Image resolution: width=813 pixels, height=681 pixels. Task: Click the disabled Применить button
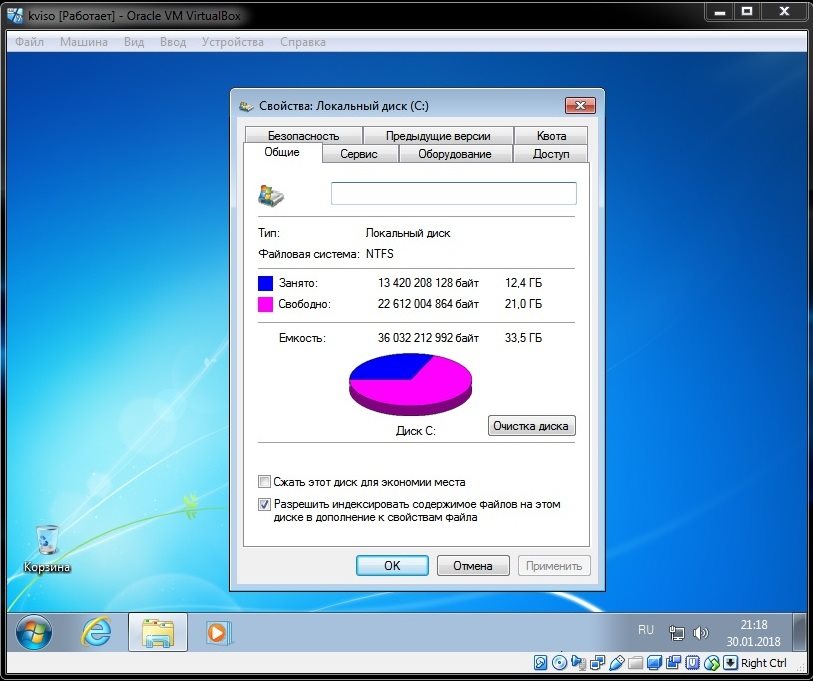(554, 565)
